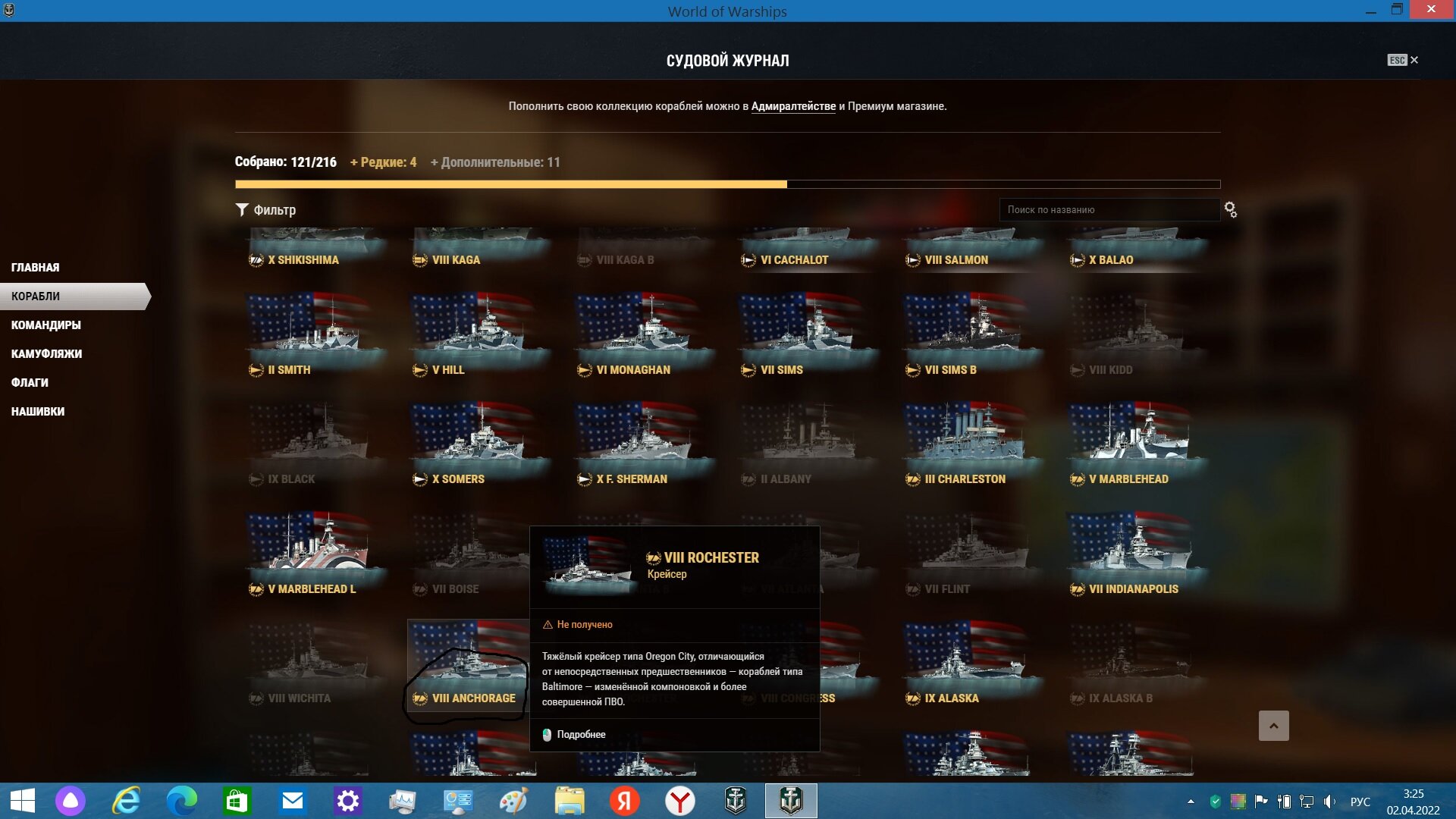This screenshot has width=1456, height=819.
Task: Click the X BALAO submarine label
Action: click(1111, 260)
